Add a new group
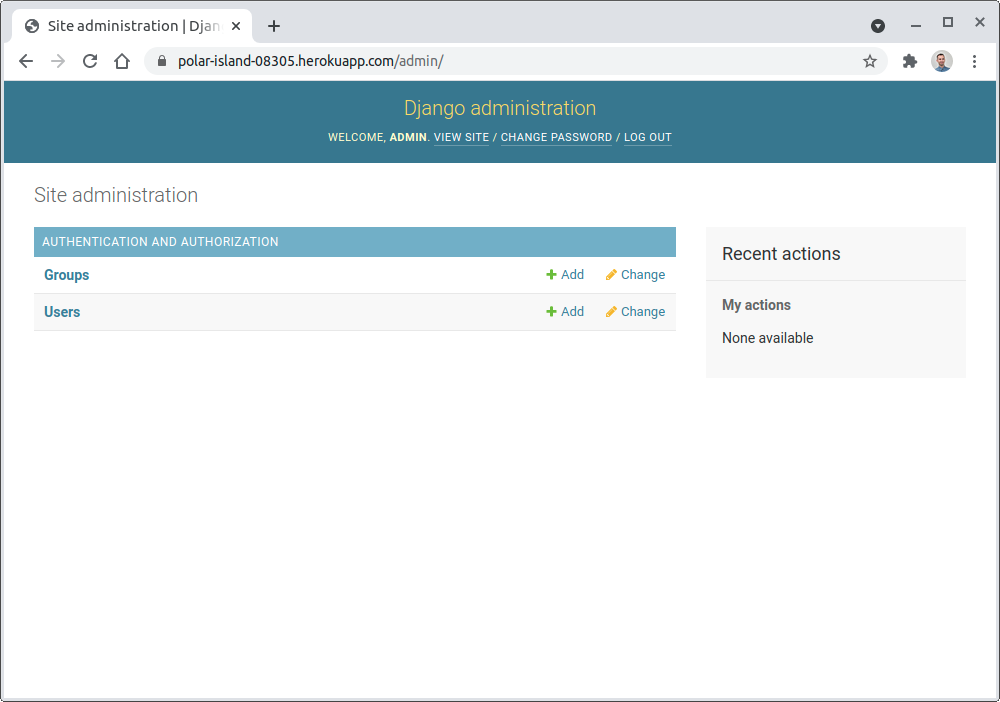1000x702 pixels. click(x=565, y=275)
